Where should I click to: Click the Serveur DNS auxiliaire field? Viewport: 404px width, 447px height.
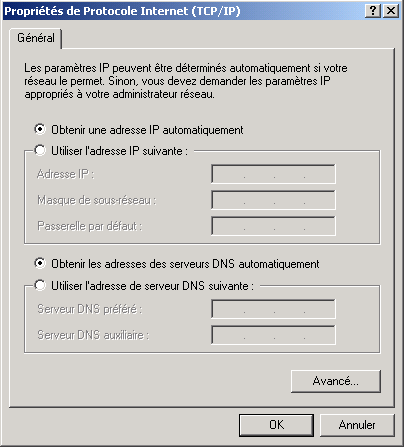(273, 335)
